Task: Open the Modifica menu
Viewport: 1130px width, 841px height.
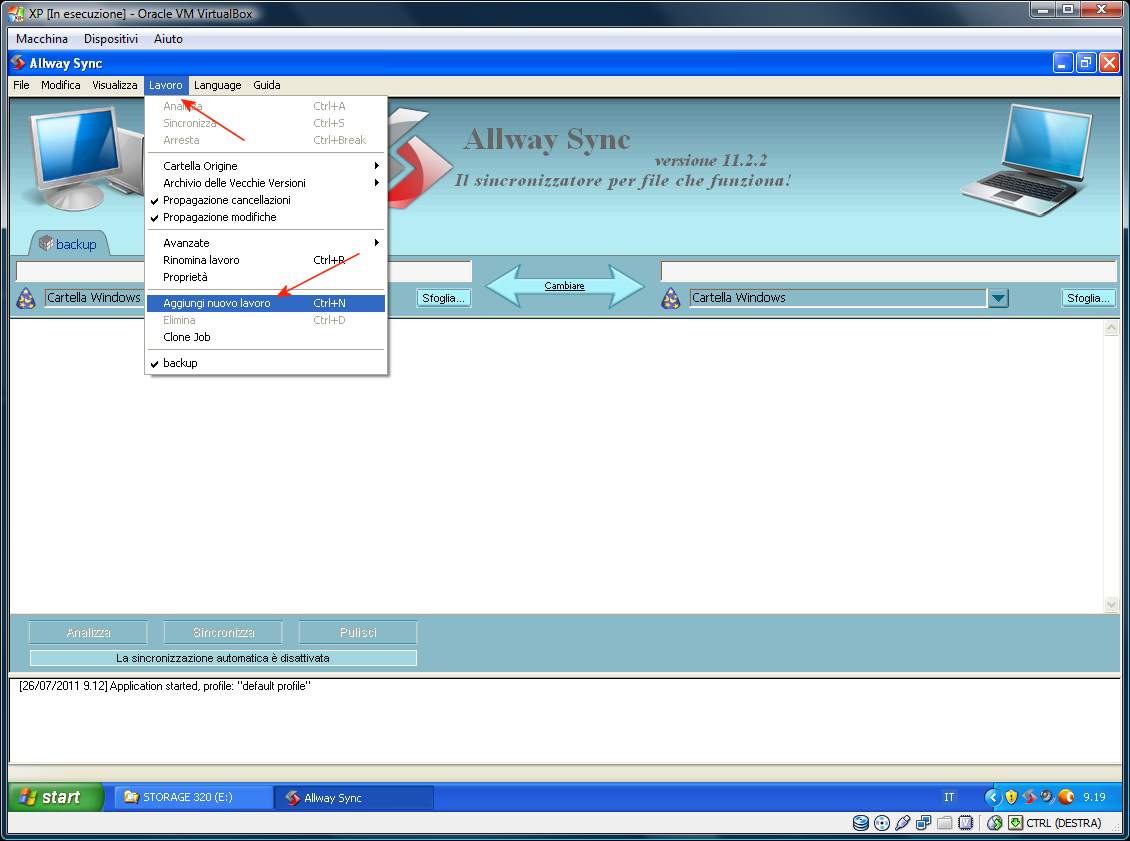Action: pos(61,85)
